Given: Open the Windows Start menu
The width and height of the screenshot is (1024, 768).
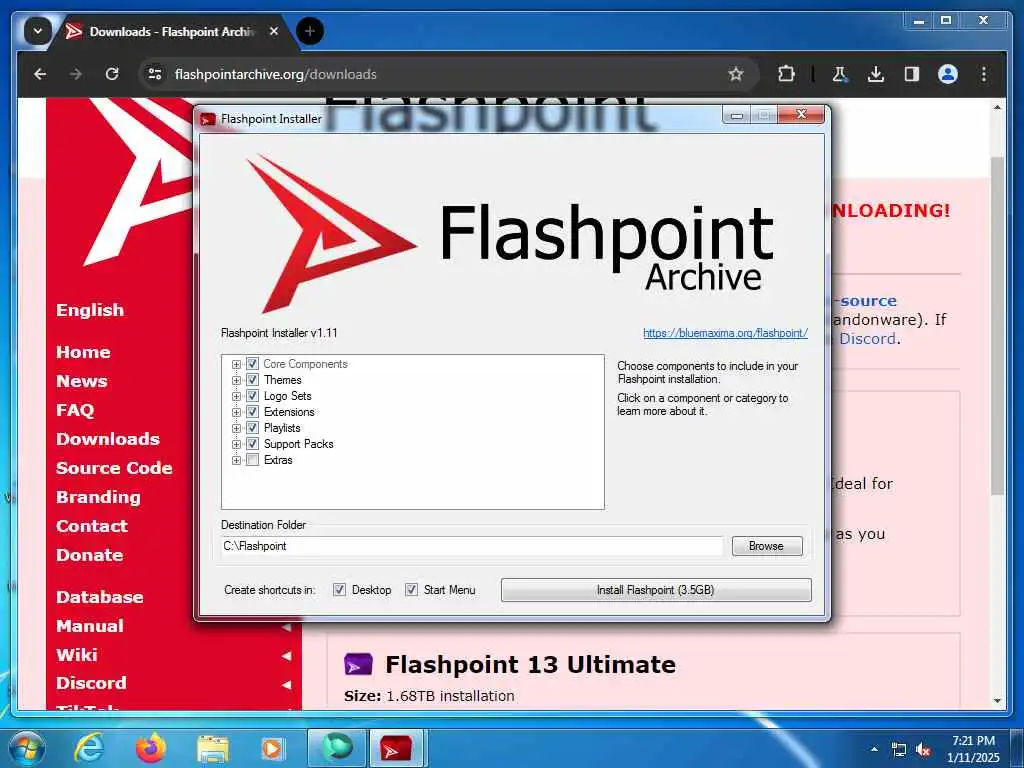Looking at the screenshot, I should pyautogui.click(x=26, y=749).
